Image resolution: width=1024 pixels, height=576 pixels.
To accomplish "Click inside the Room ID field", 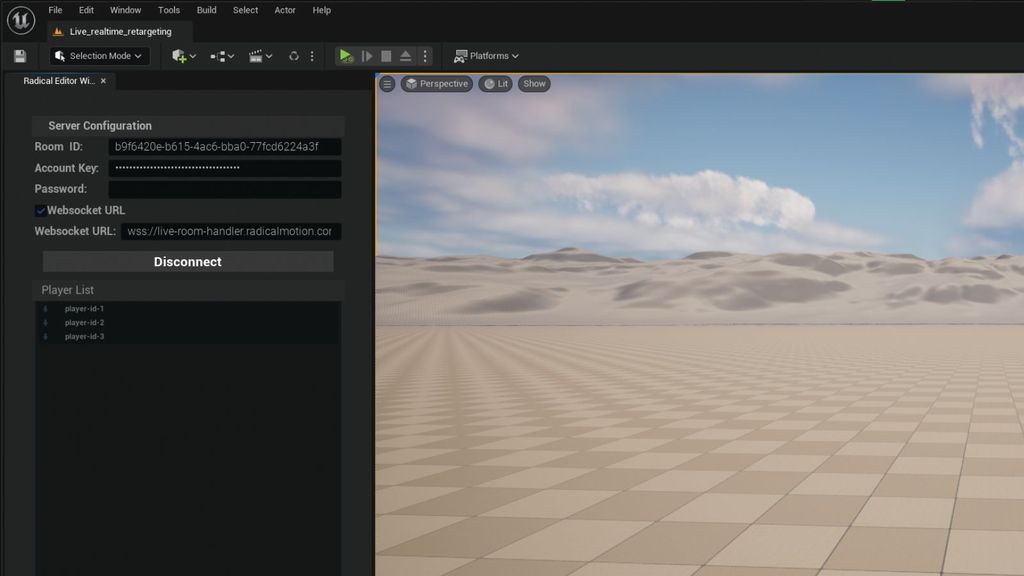I will point(225,146).
